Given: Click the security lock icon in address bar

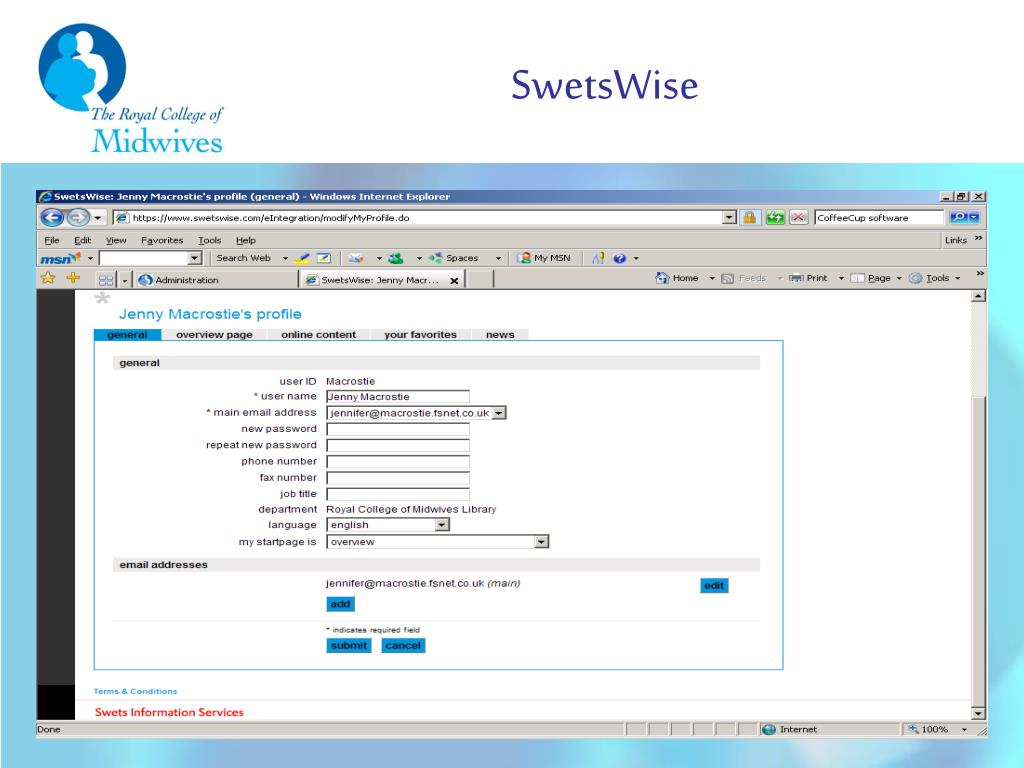Looking at the screenshot, I should [x=750, y=217].
